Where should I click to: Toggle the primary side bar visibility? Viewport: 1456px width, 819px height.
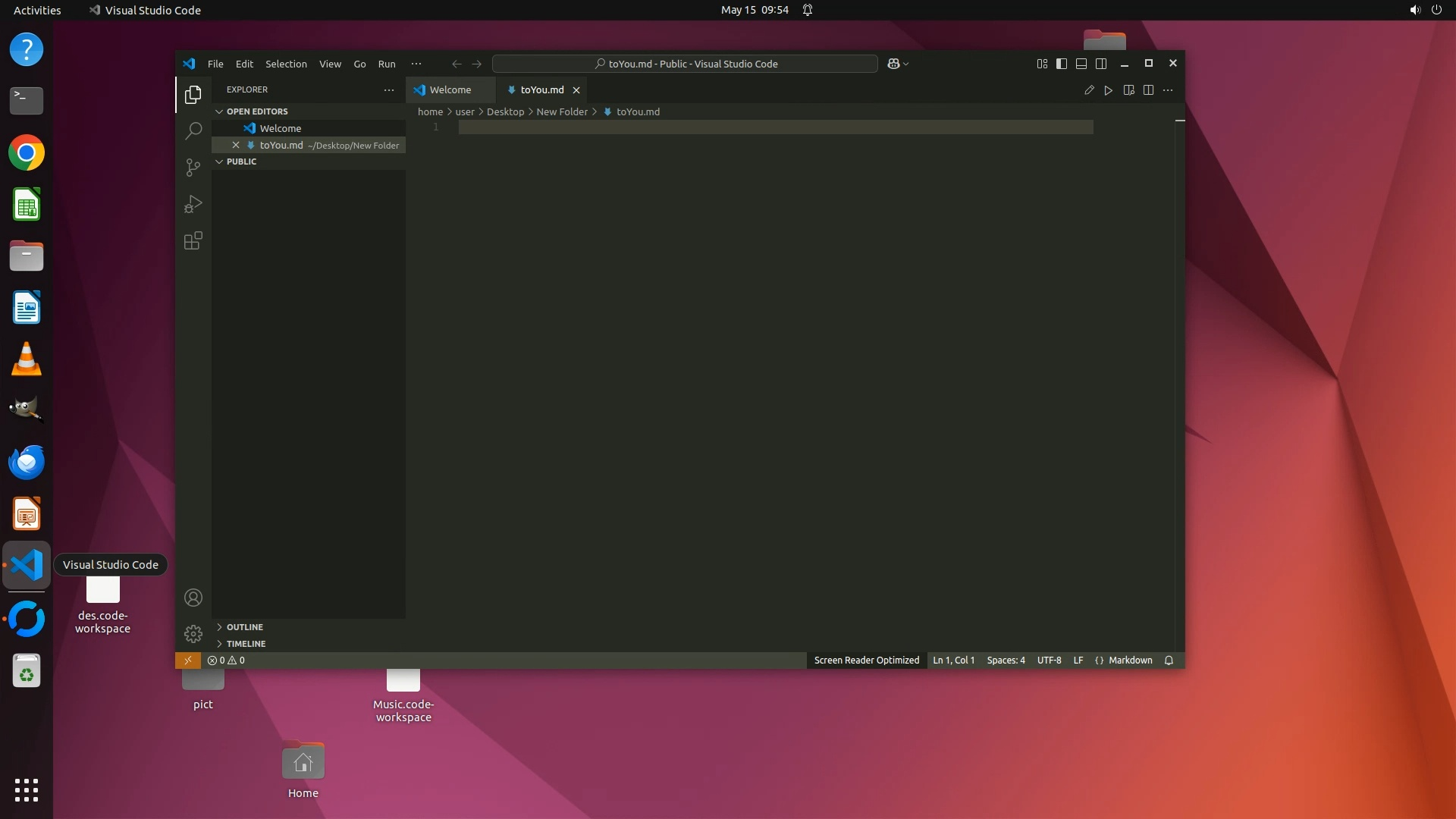(x=1062, y=64)
